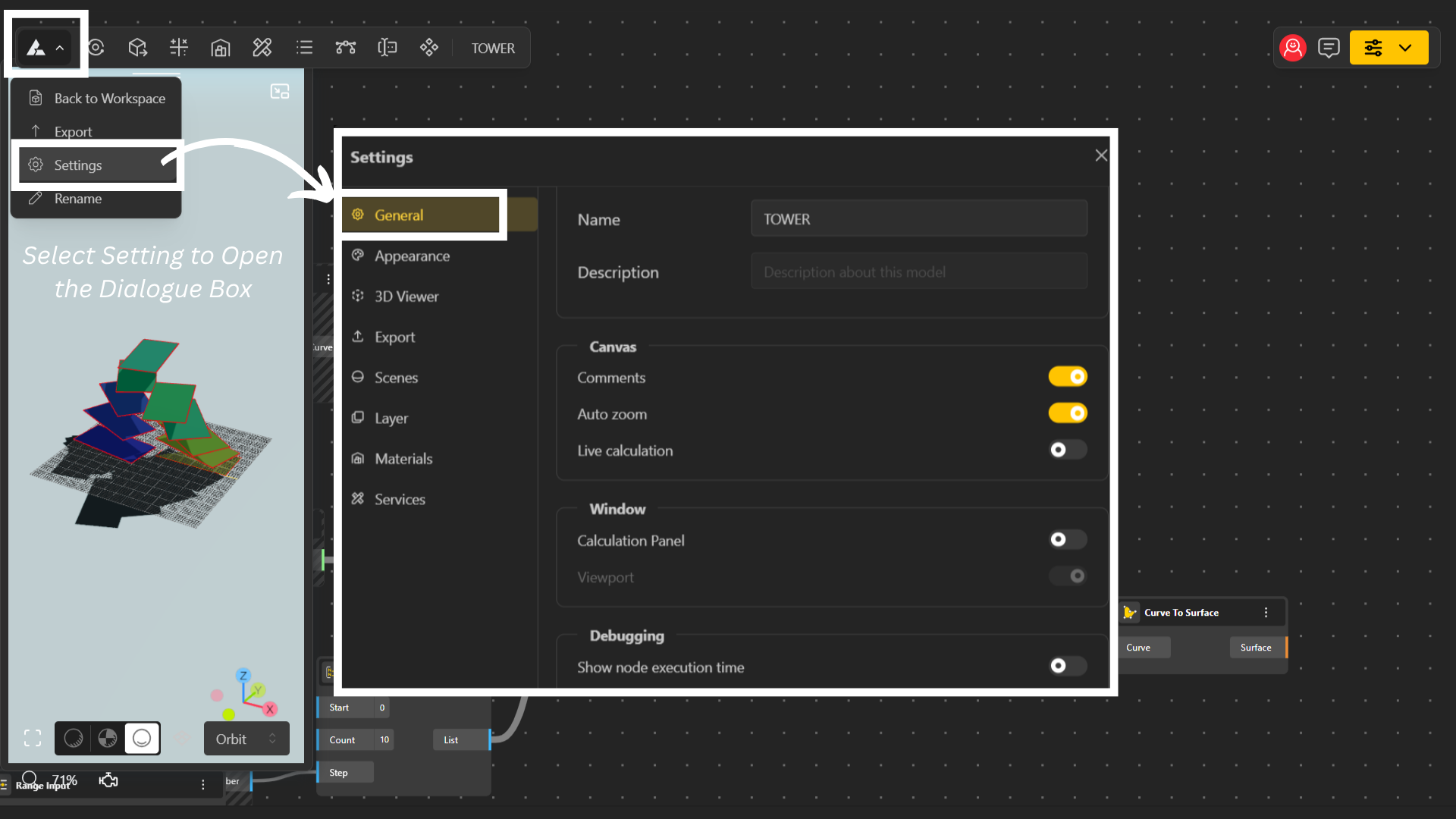The image size is (1456, 819).
Task: Enable Live calculation toggle
Action: tap(1068, 450)
